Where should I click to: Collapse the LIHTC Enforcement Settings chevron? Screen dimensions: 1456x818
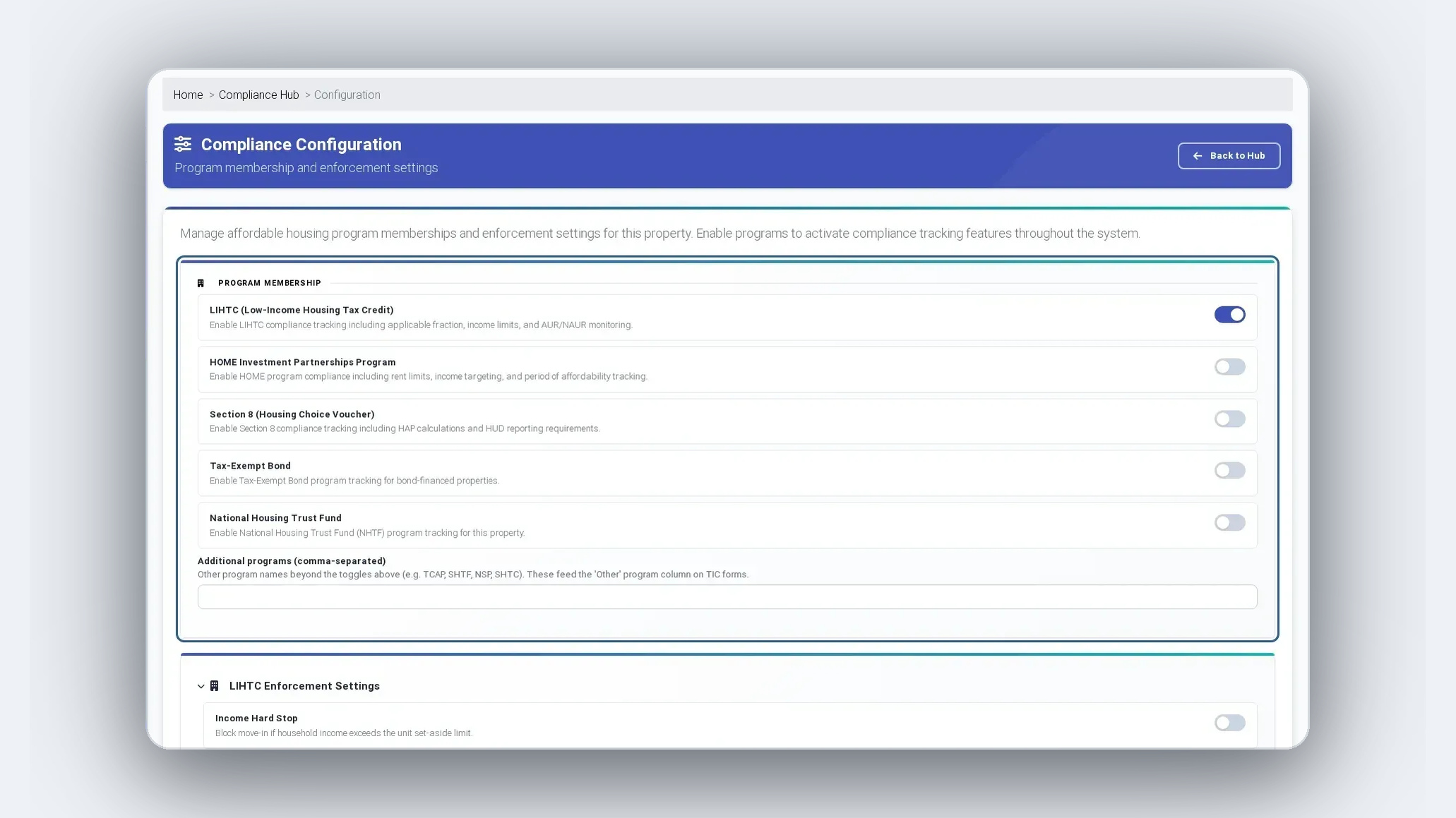pos(201,686)
